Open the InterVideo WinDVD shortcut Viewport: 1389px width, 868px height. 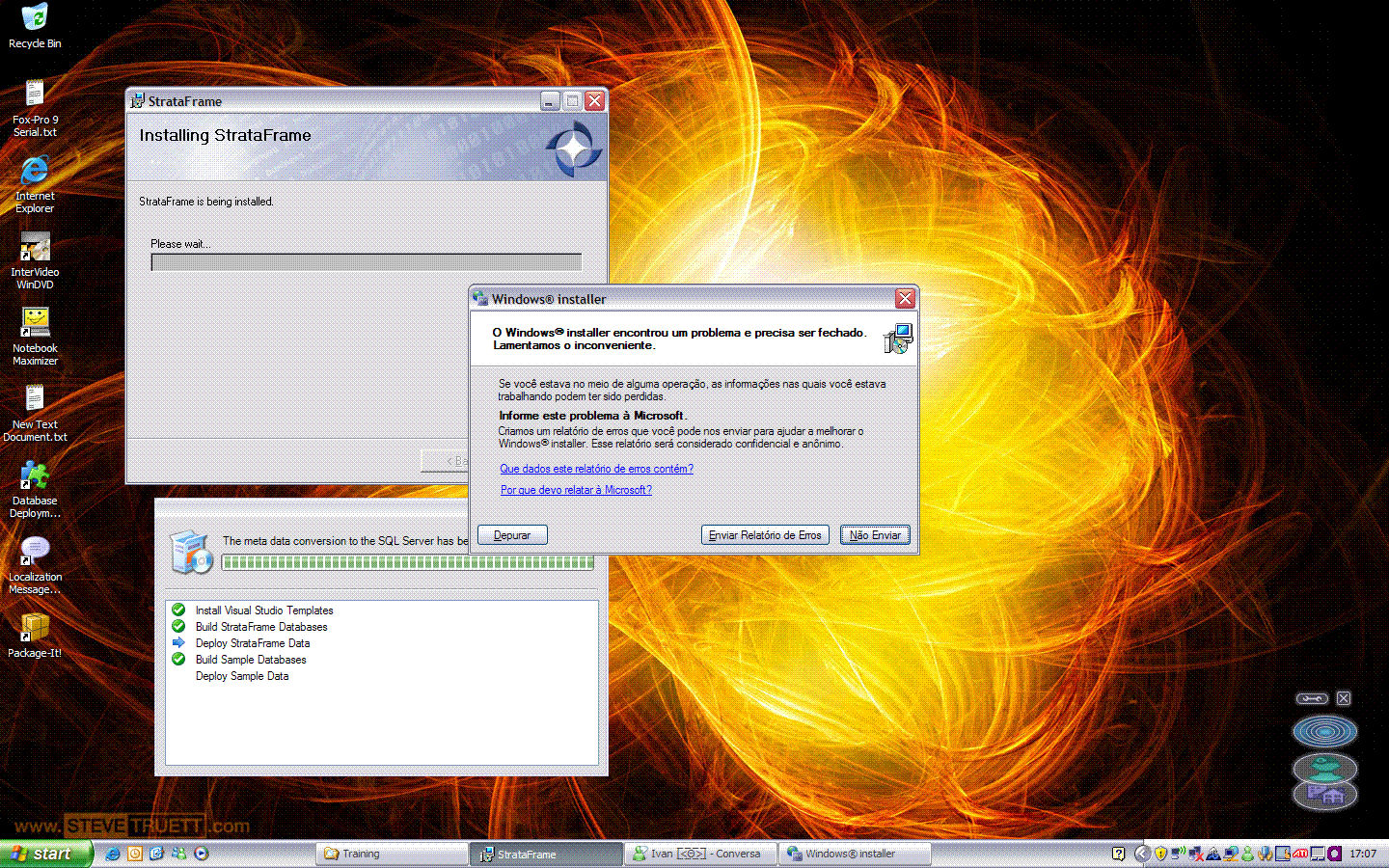click(x=35, y=248)
